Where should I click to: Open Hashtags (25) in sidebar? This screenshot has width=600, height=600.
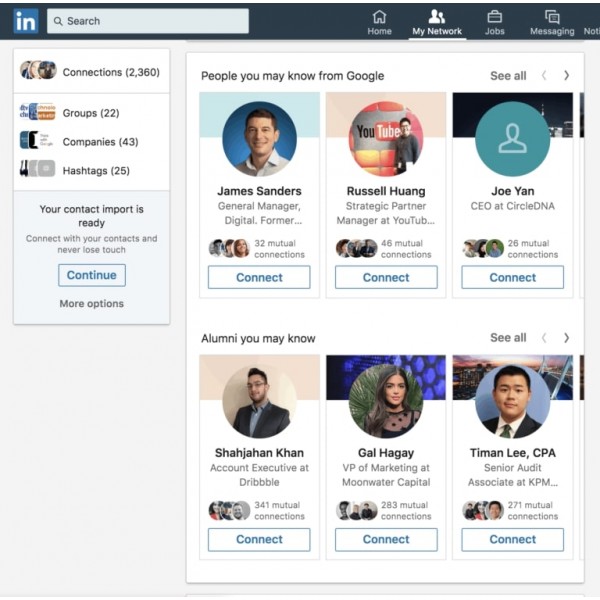point(96,171)
